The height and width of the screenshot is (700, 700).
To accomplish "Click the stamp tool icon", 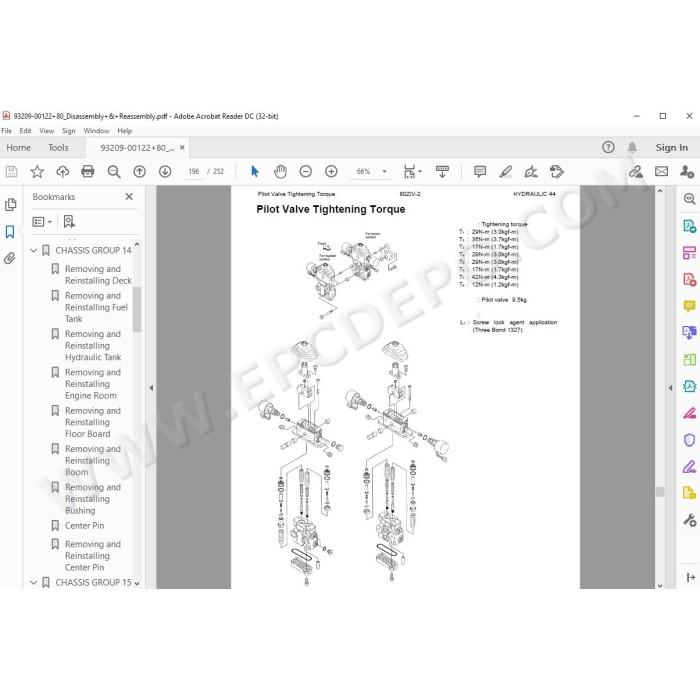I will [x=557, y=171].
